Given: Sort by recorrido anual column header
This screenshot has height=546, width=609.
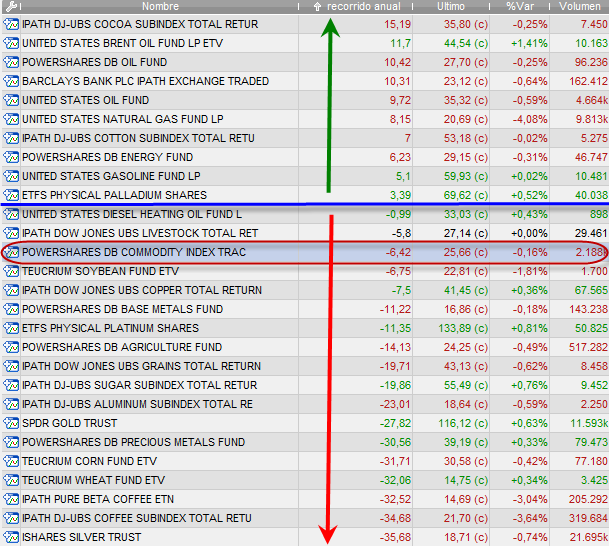Looking at the screenshot, I should point(364,7).
